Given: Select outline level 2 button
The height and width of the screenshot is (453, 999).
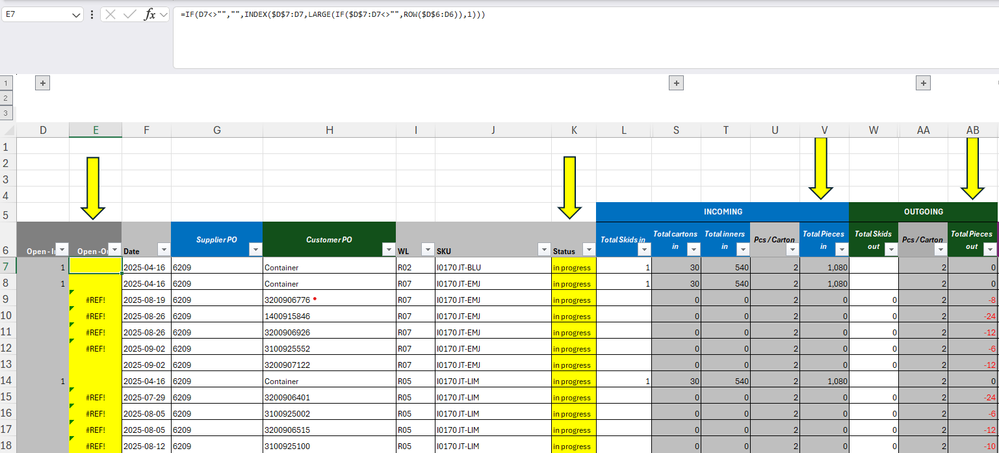Looking at the screenshot, I should pos(6,98).
